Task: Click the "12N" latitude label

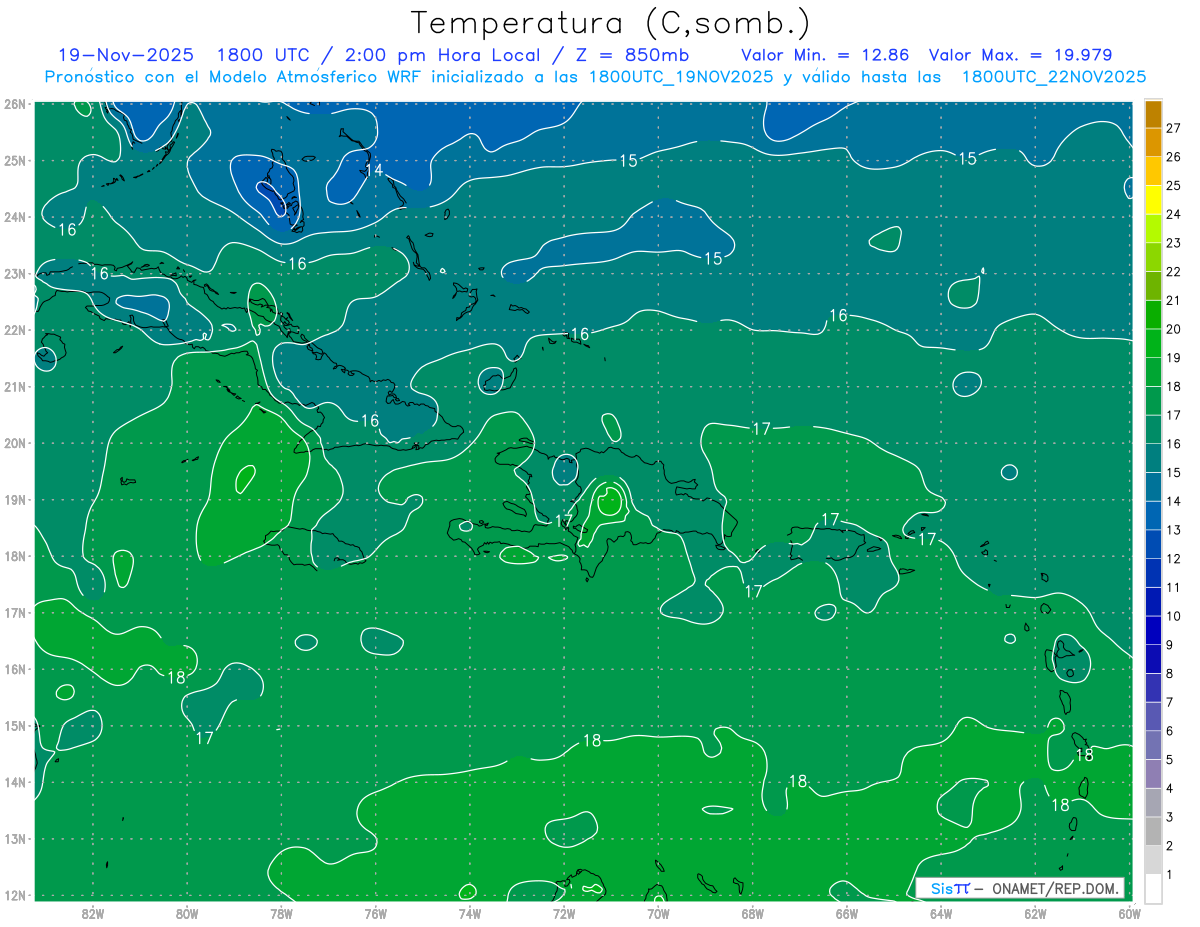Action: coord(15,895)
